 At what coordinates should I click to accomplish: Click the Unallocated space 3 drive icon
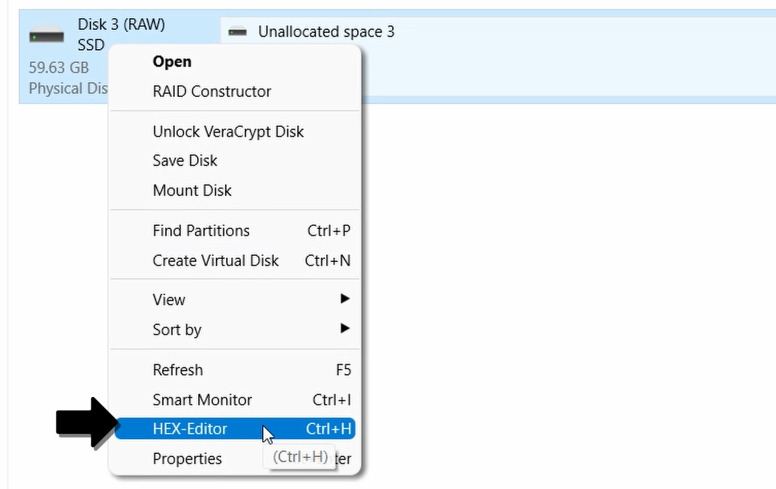(238, 32)
